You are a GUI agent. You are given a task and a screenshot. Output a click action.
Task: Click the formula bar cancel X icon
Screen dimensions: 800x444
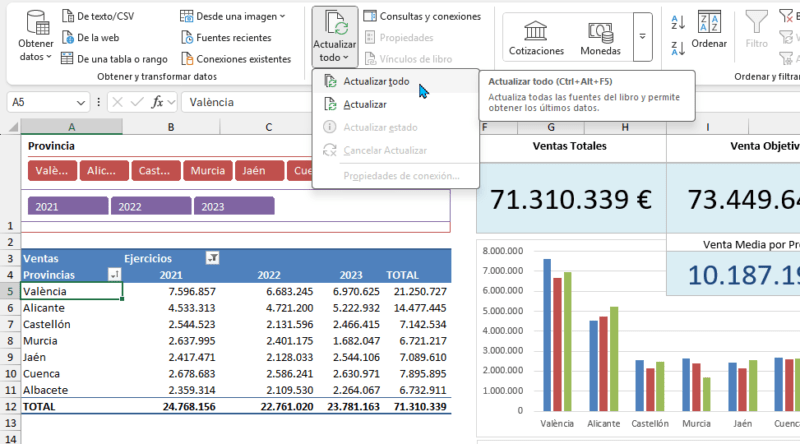[x=117, y=102]
